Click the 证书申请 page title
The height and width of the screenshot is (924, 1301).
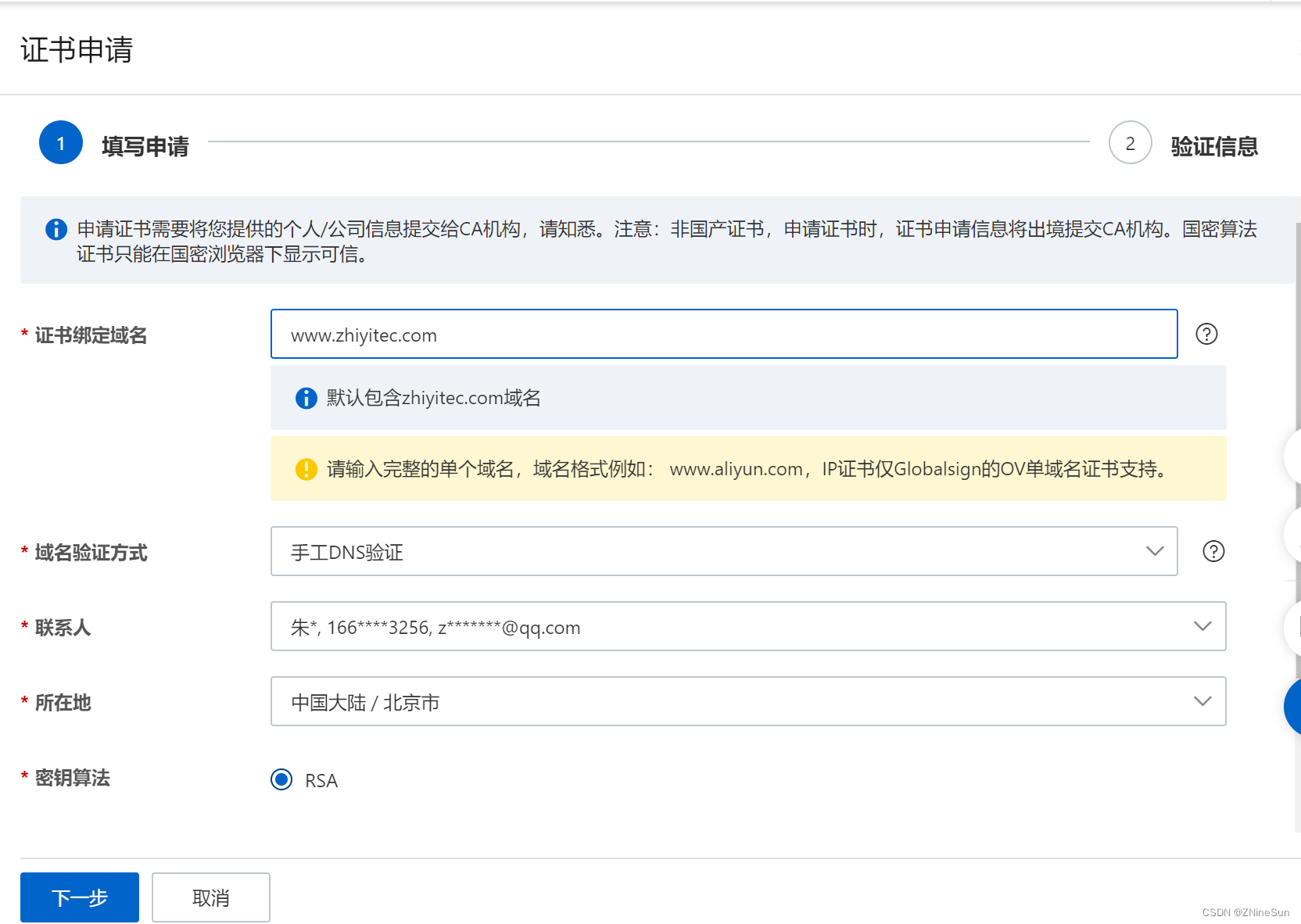click(77, 50)
